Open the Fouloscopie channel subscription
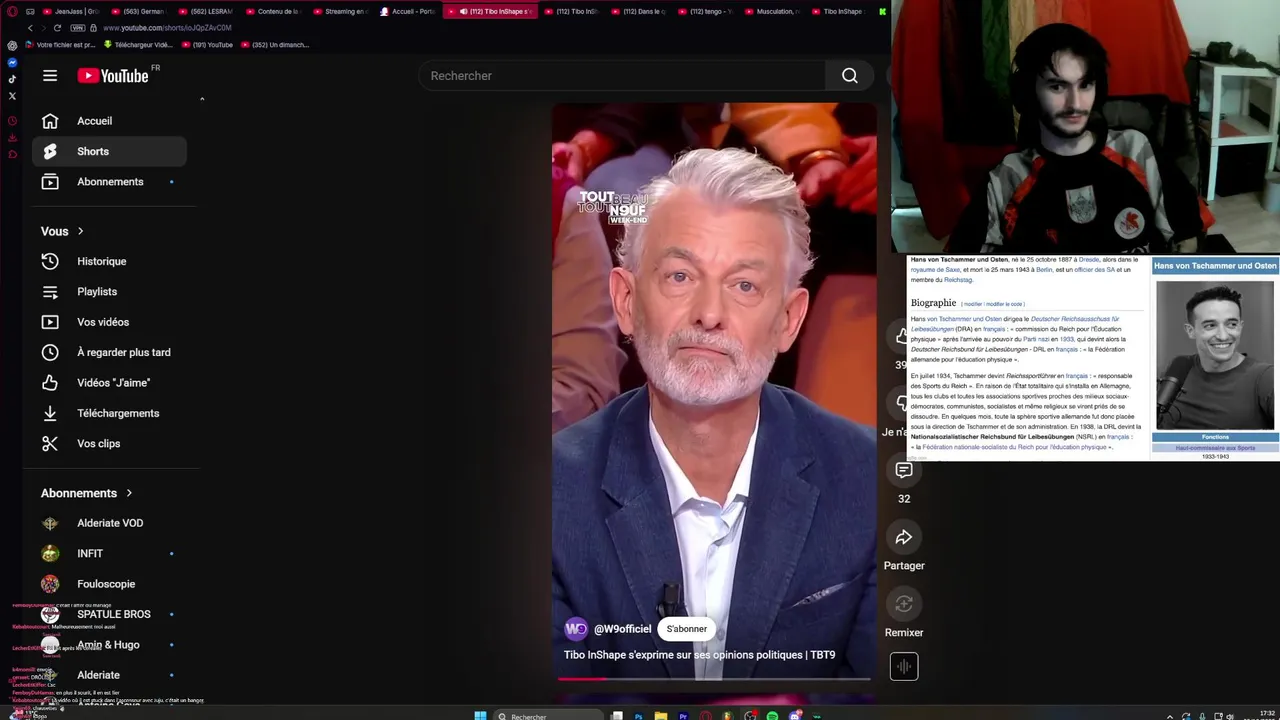This screenshot has height=720, width=1280. pos(109,584)
